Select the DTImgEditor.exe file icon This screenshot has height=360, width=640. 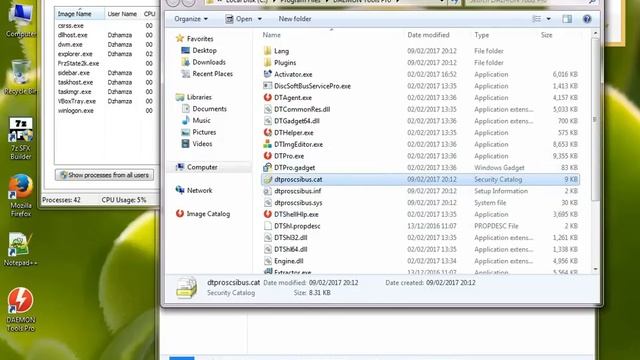[267, 144]
